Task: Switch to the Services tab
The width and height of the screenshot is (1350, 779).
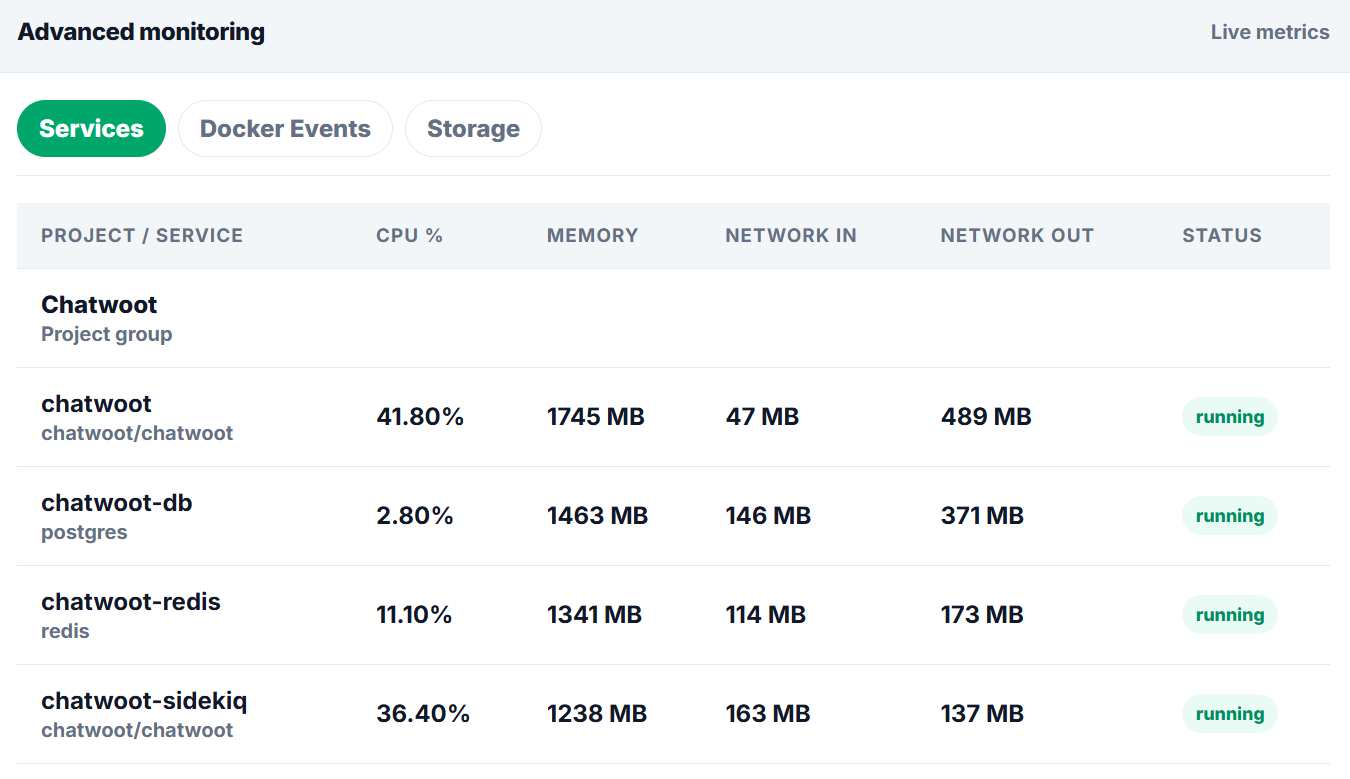Action: 91,129
